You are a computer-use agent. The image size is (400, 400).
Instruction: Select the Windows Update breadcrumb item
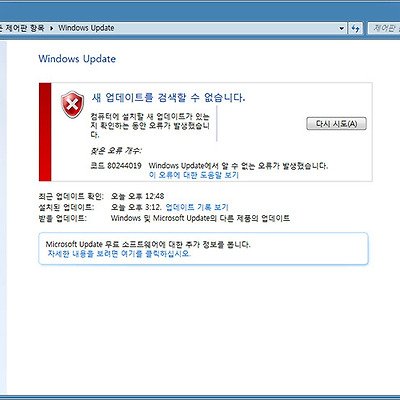pyautogui.click(x=86, y=28)
